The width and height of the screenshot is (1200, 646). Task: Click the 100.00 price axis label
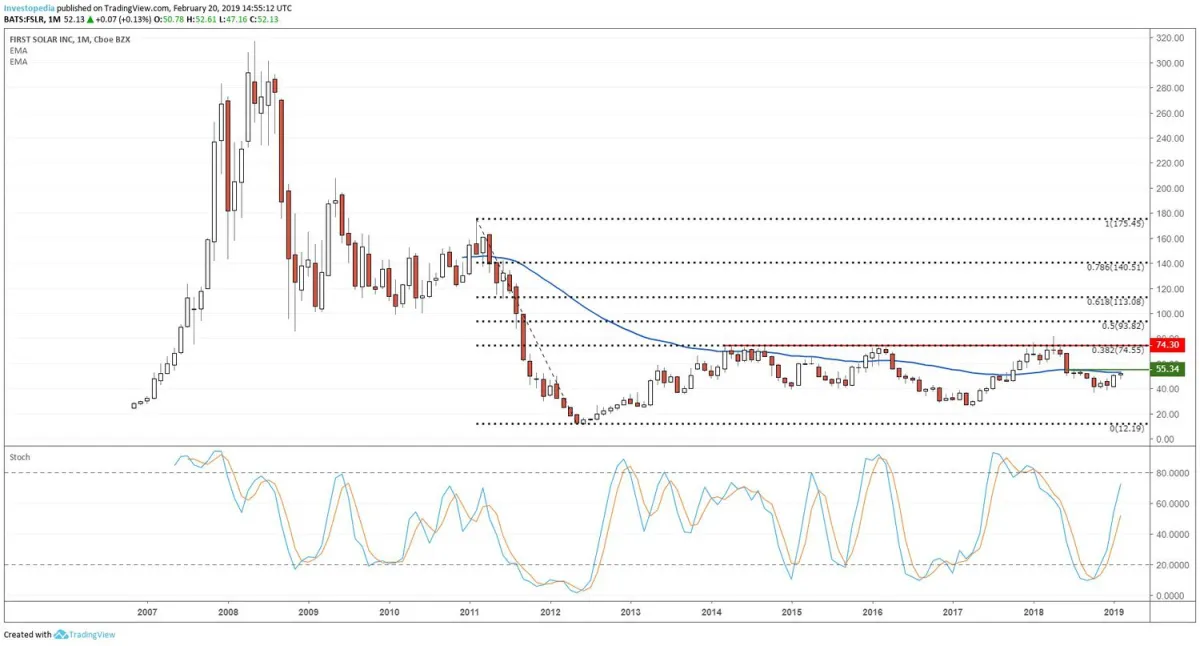click(1170, 314)
